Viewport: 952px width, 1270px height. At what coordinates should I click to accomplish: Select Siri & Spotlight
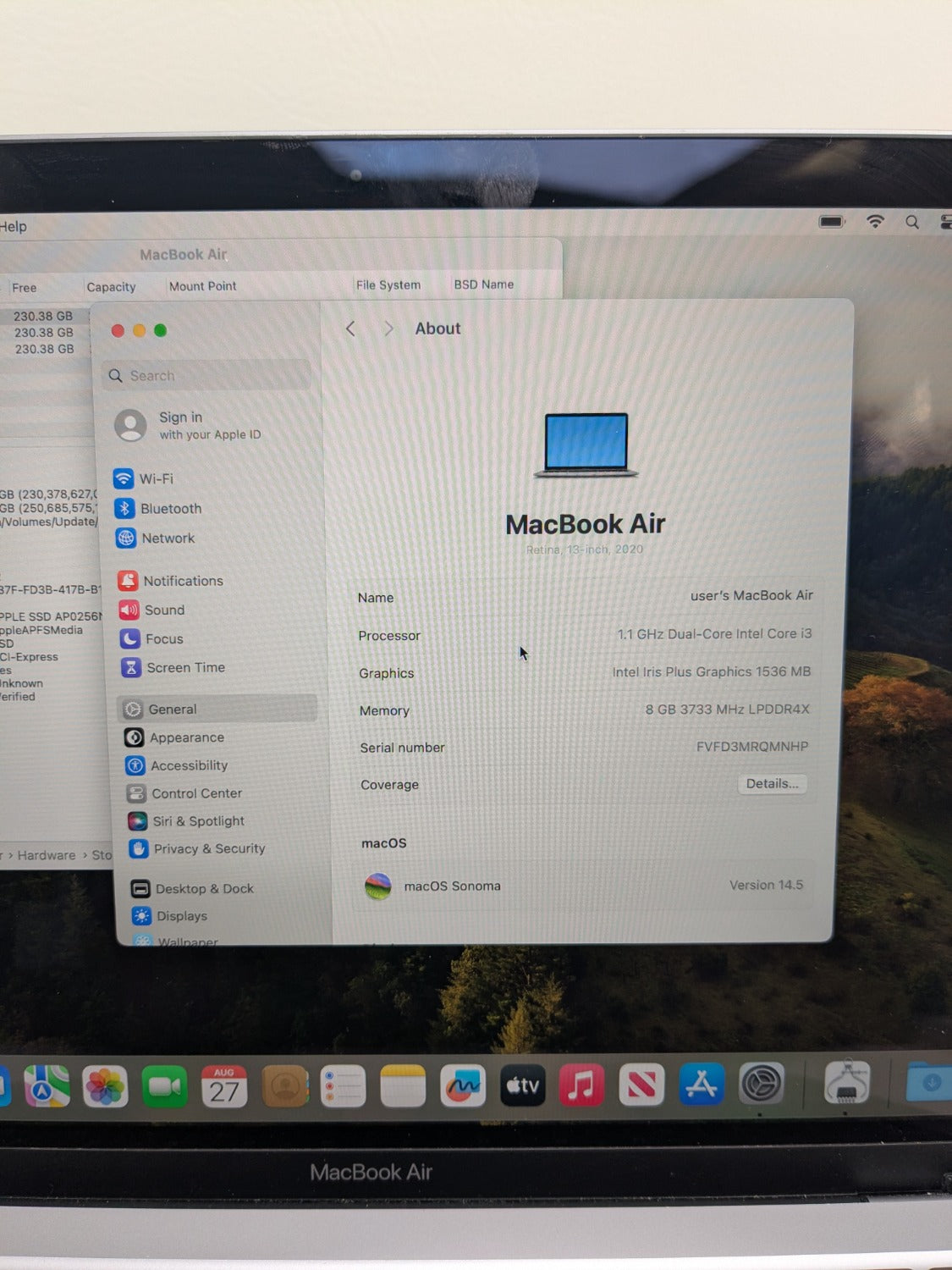tap(186, 821)
